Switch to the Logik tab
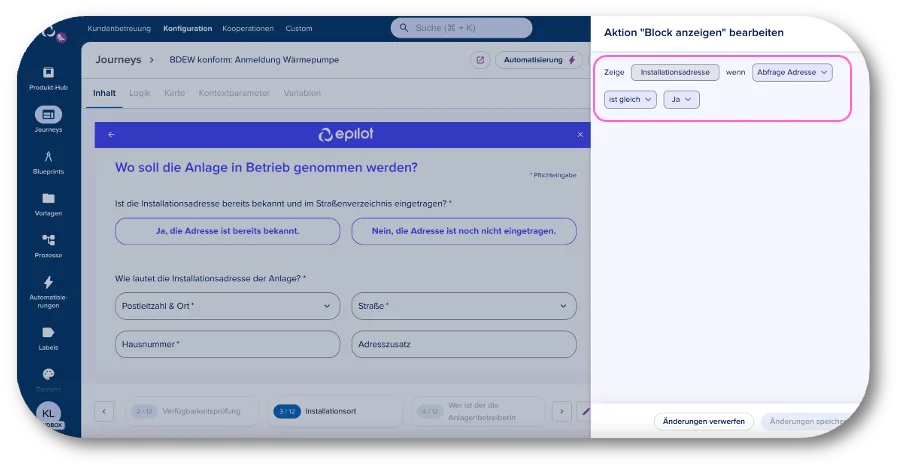This screenshot has width=901, height=469. pos(140,93)
